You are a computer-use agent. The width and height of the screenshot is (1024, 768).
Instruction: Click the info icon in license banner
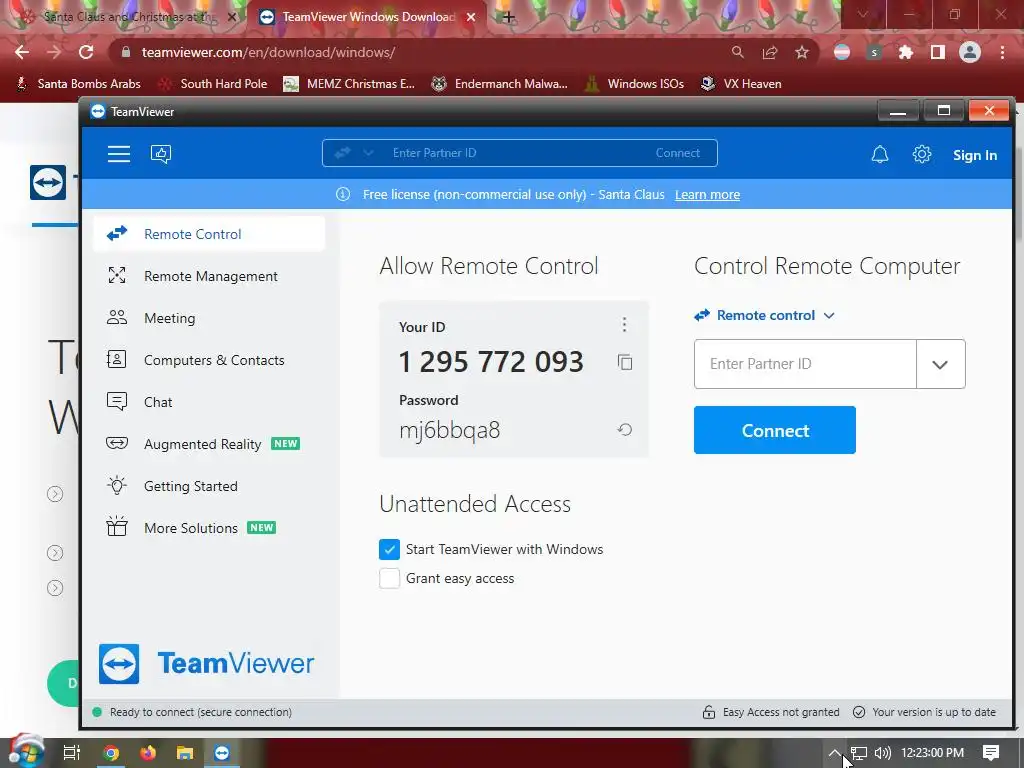[343, 195]
